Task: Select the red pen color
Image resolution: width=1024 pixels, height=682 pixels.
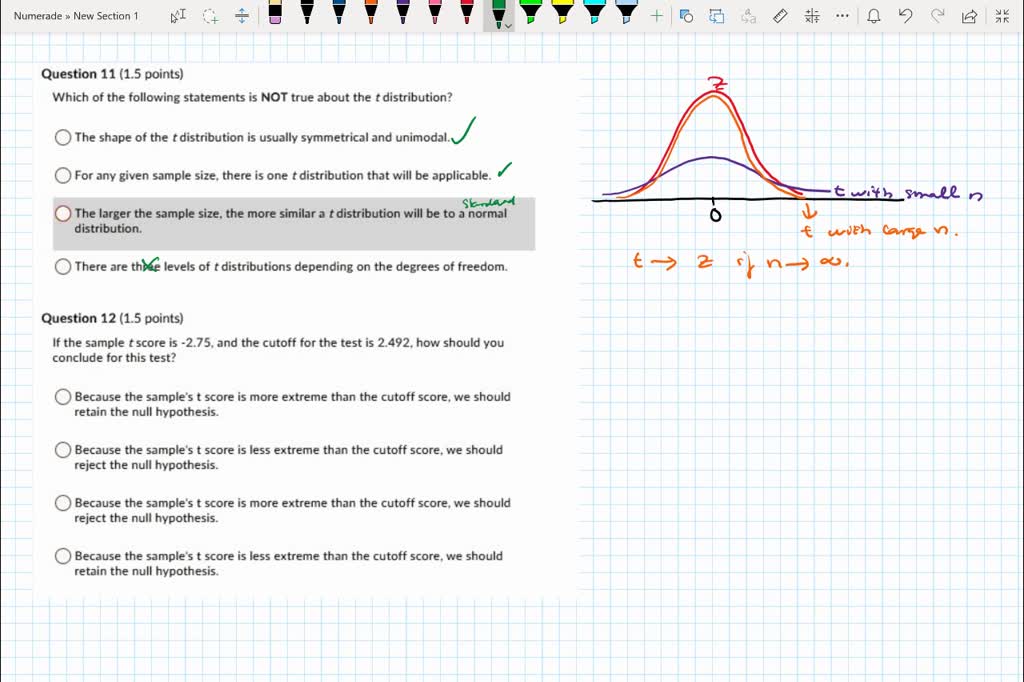Action: tap(466, 14)
